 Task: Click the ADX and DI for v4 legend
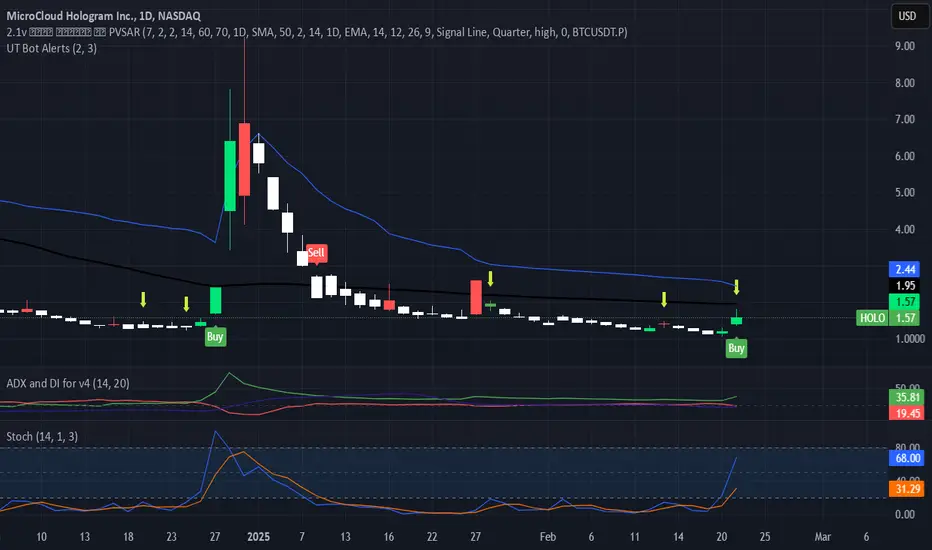click(68, 384)
